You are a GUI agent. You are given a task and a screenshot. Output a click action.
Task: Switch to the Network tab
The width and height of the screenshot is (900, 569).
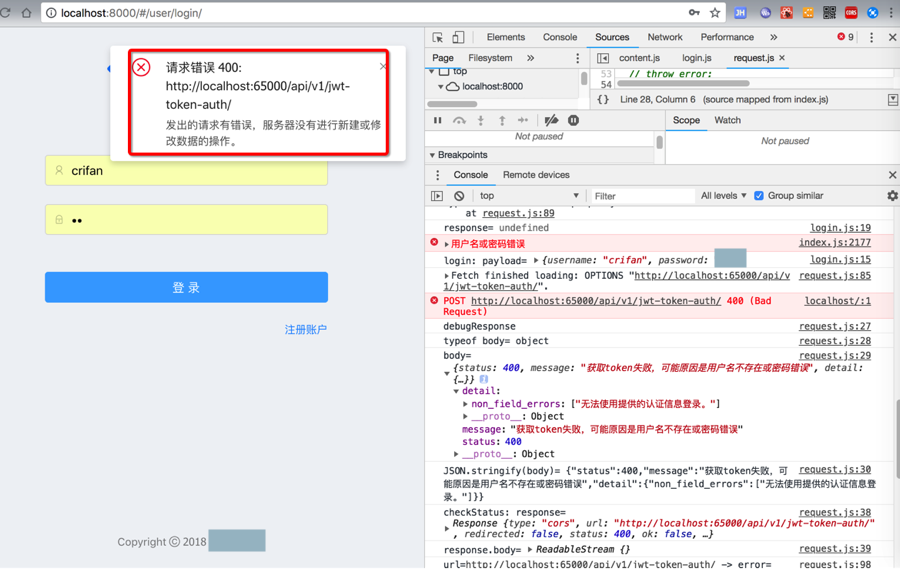click(x=665, y=37)
